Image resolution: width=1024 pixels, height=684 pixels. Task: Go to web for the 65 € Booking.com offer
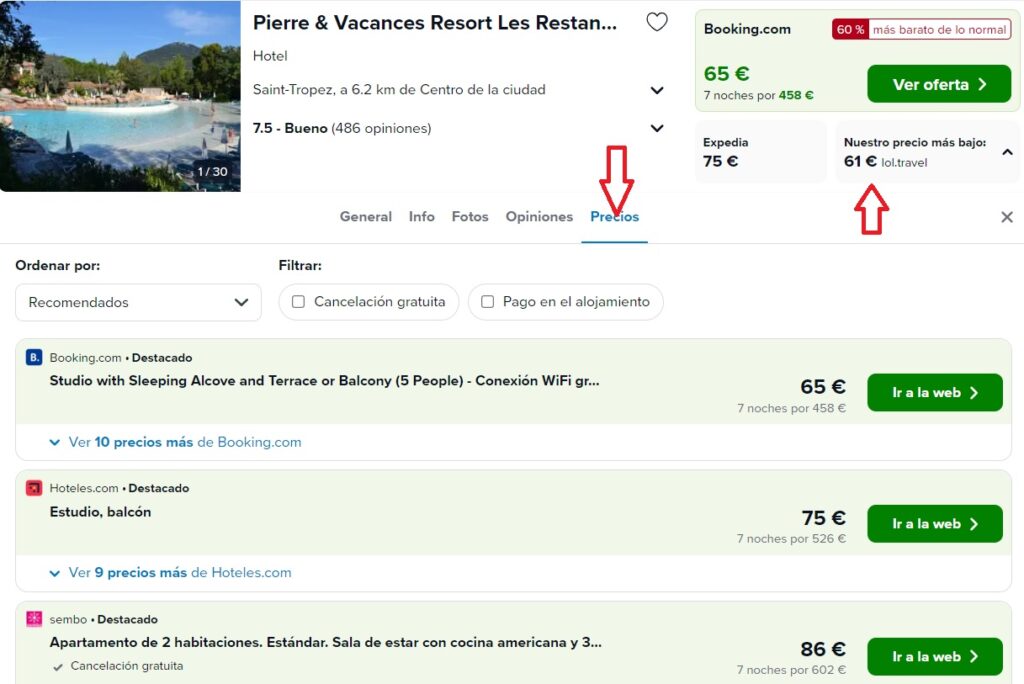935,393
